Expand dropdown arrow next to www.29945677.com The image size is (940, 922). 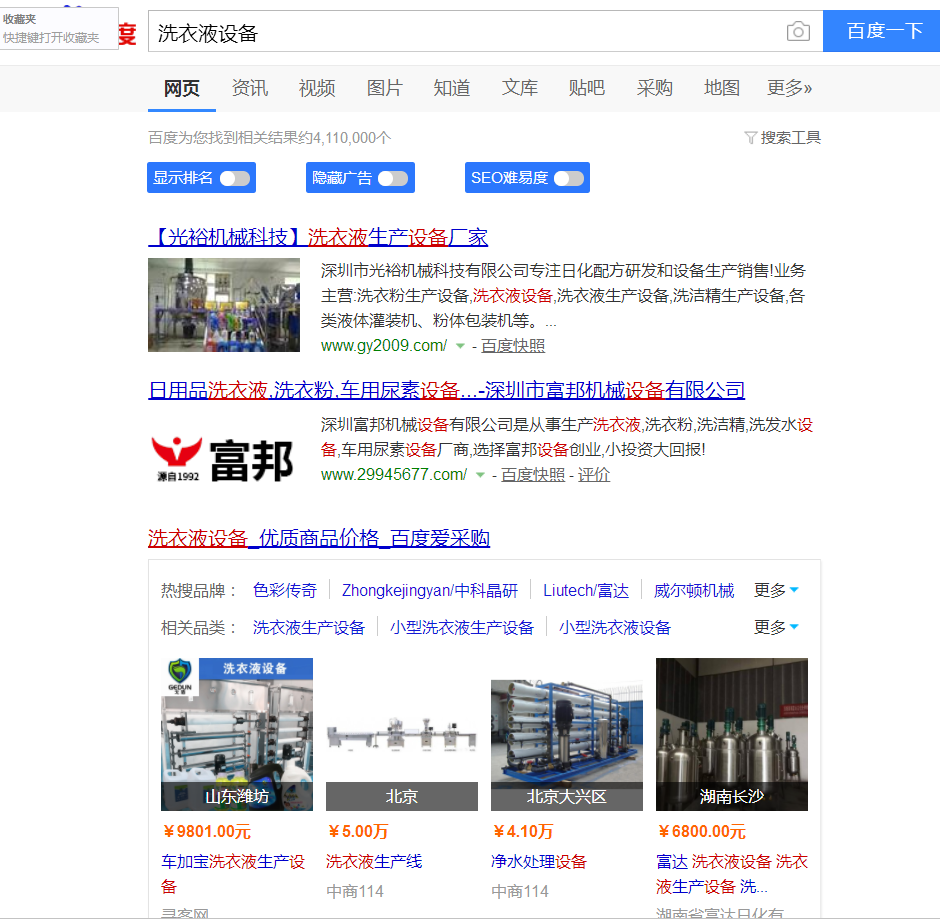[x=480, y=475]
